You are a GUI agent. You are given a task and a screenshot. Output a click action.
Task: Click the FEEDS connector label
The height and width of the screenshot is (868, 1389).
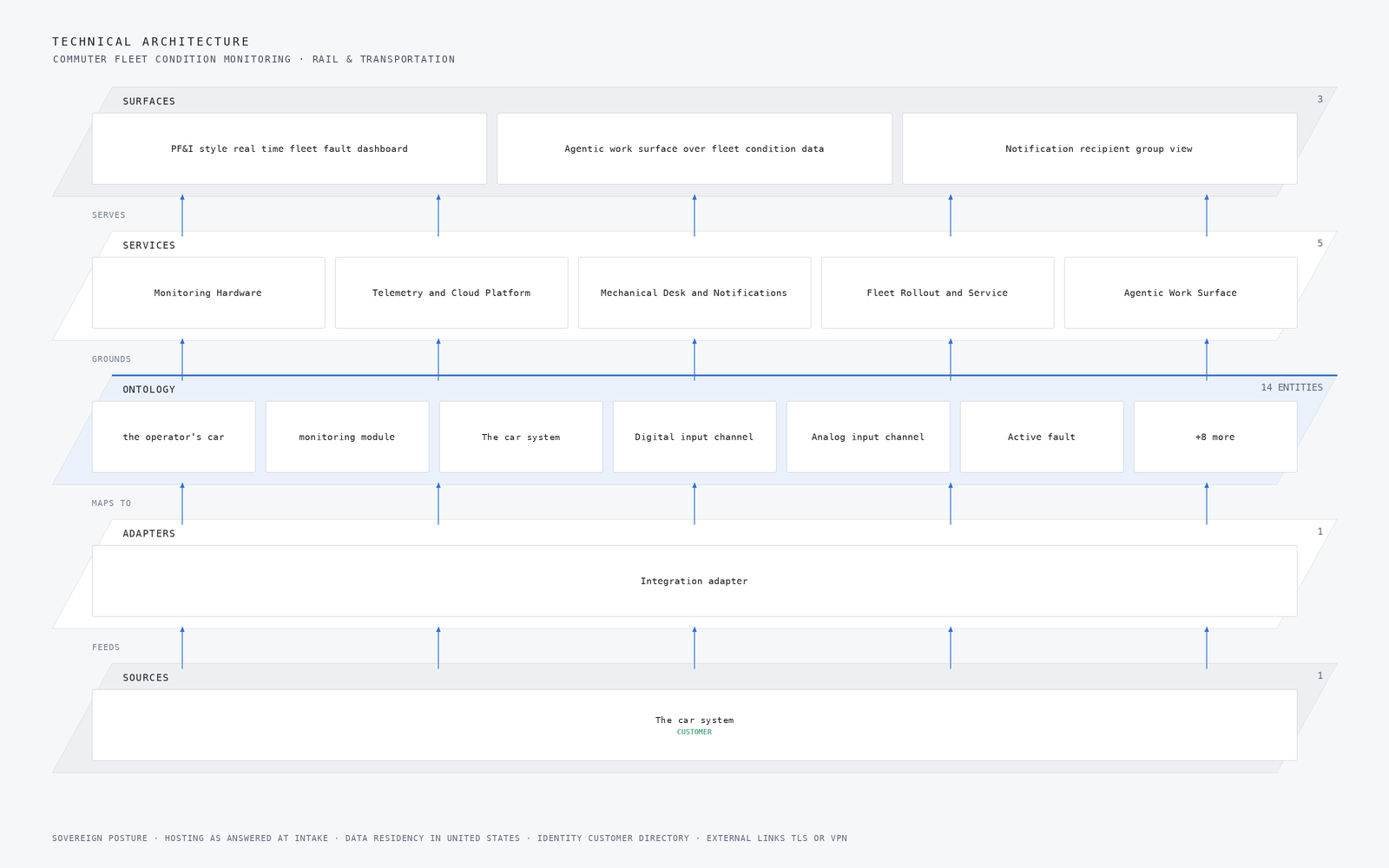pos(106,648)
